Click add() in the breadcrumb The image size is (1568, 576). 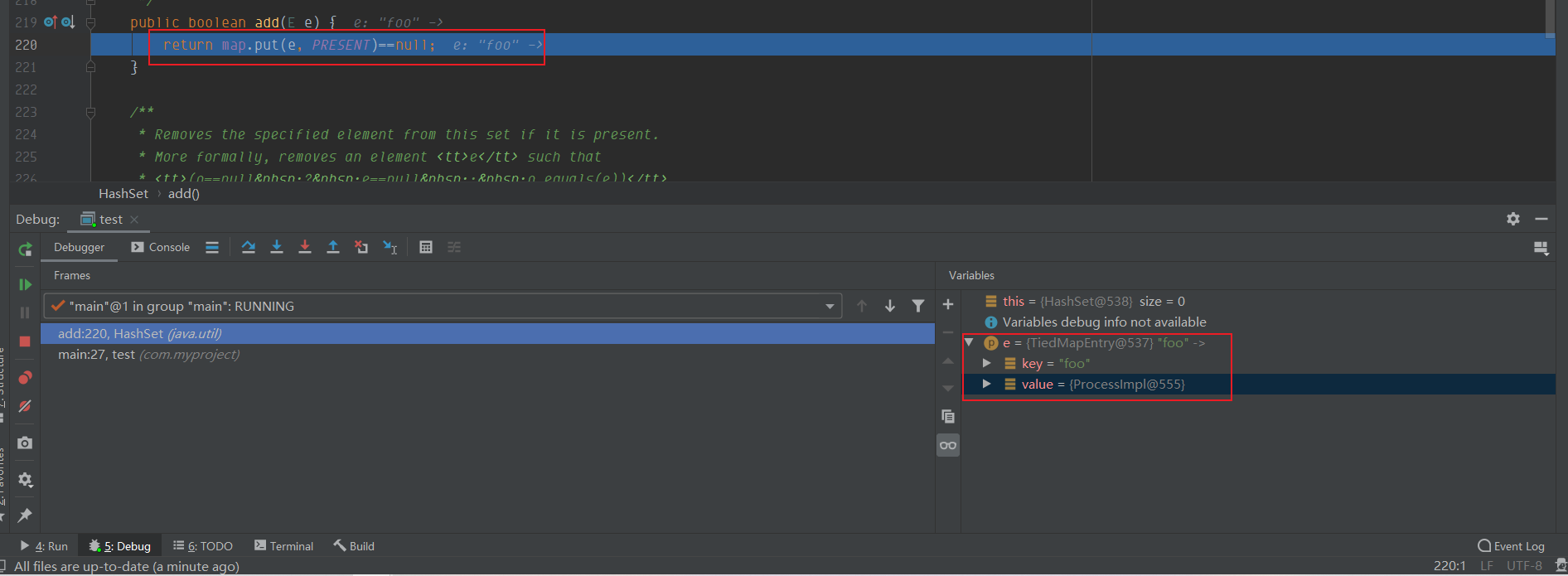pyautogui.click(x=184, y=193)
